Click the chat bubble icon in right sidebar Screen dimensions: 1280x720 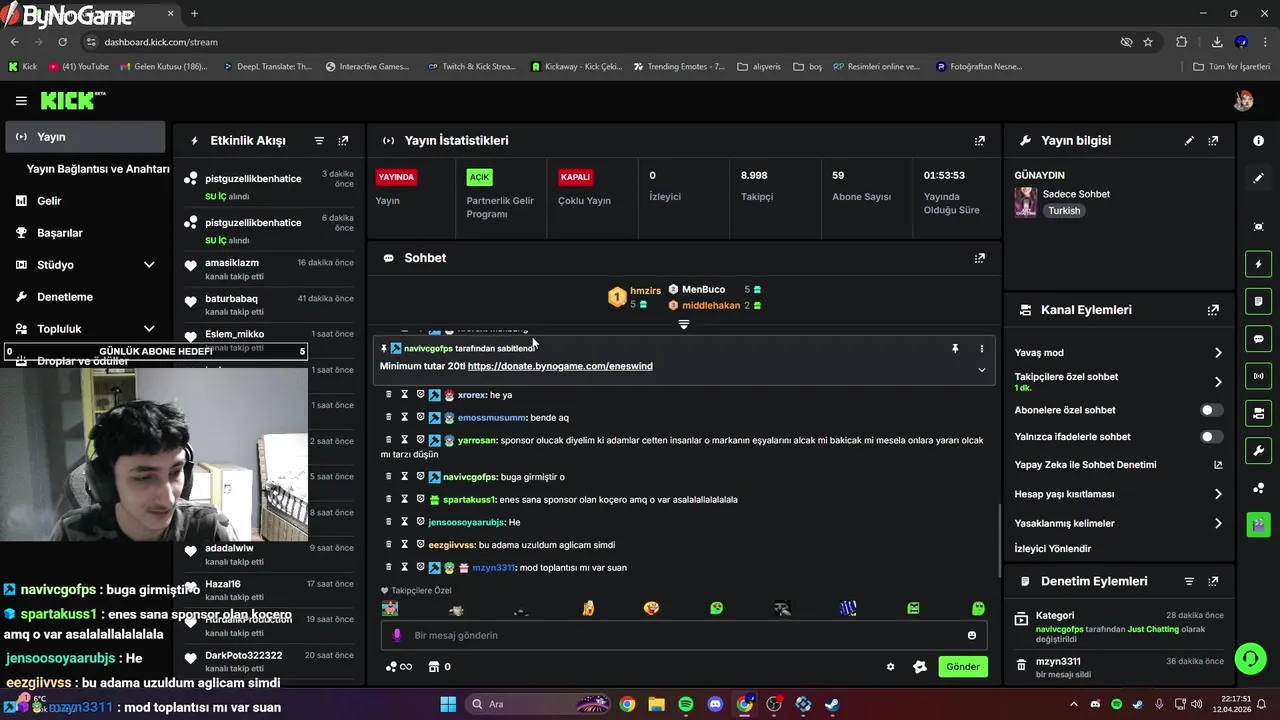pos(1258,339)
